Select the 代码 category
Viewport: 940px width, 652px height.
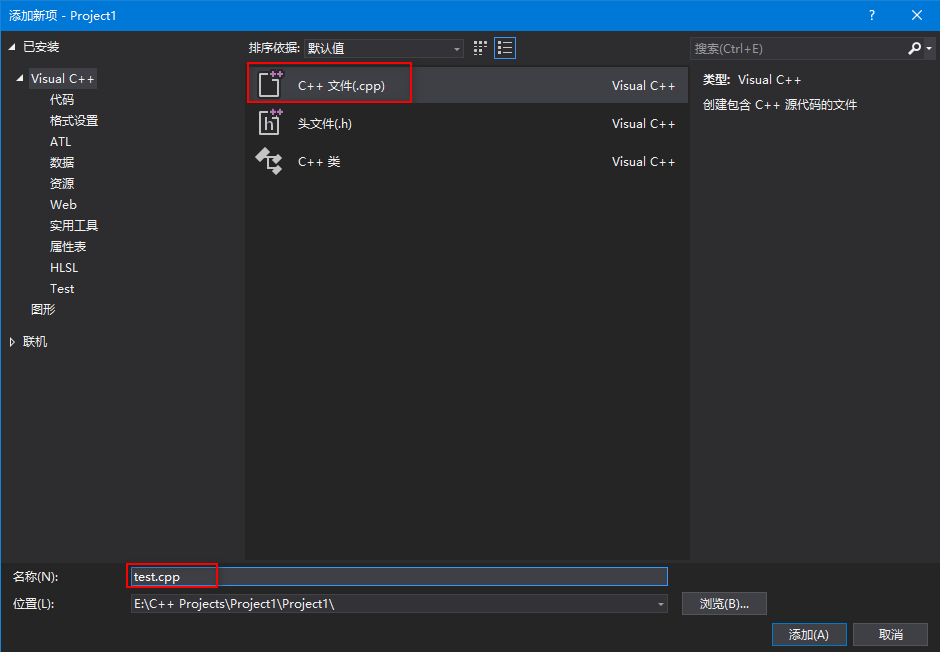pos(62,99)
